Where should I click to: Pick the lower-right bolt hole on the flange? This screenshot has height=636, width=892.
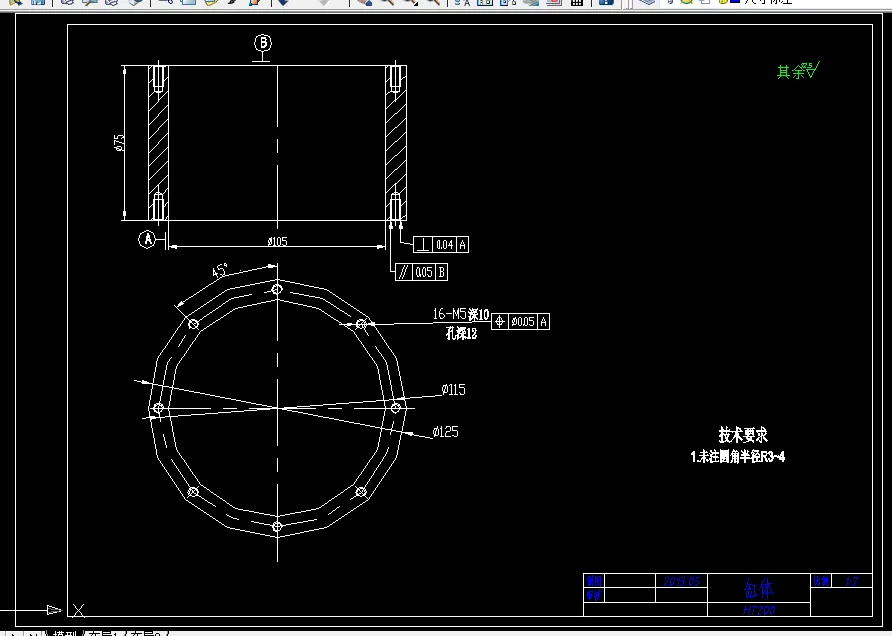pyautogui.click(x=361, y=492)
